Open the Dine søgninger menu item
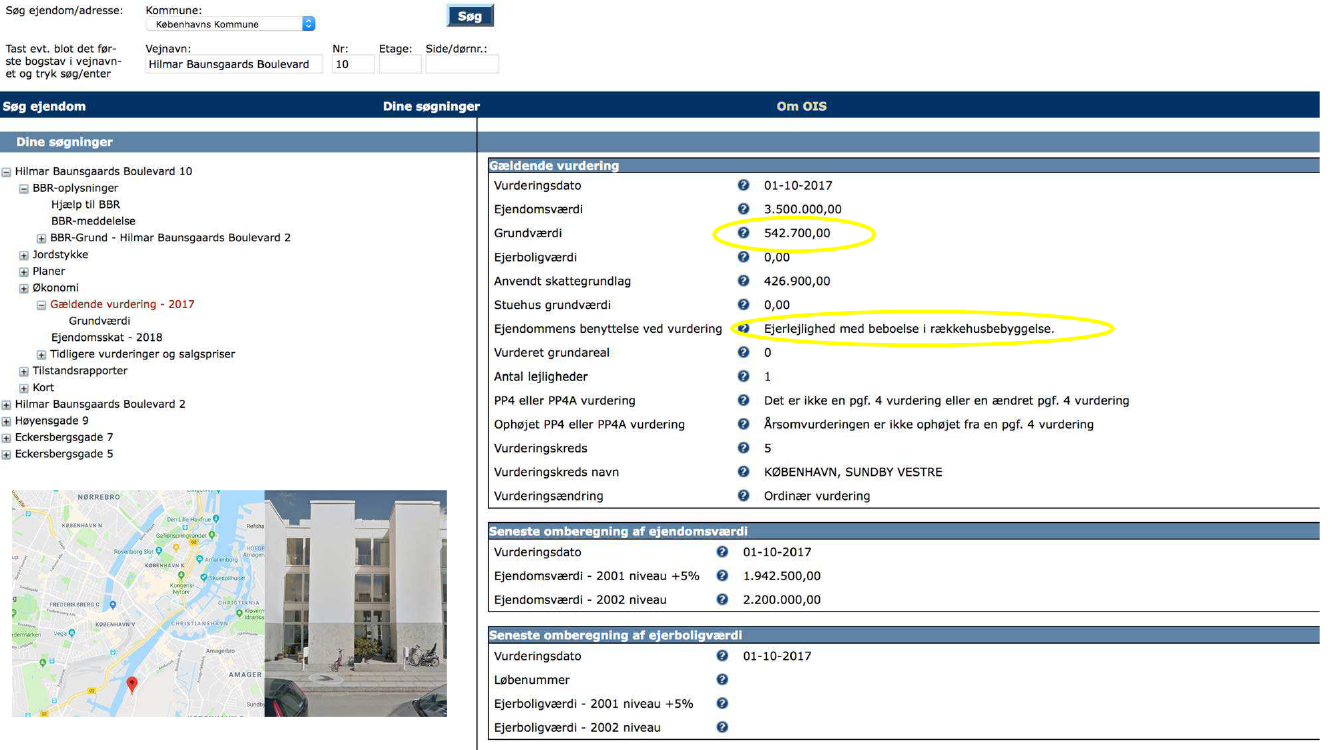The image size is (1333, 750). click(x=431, y=106)
